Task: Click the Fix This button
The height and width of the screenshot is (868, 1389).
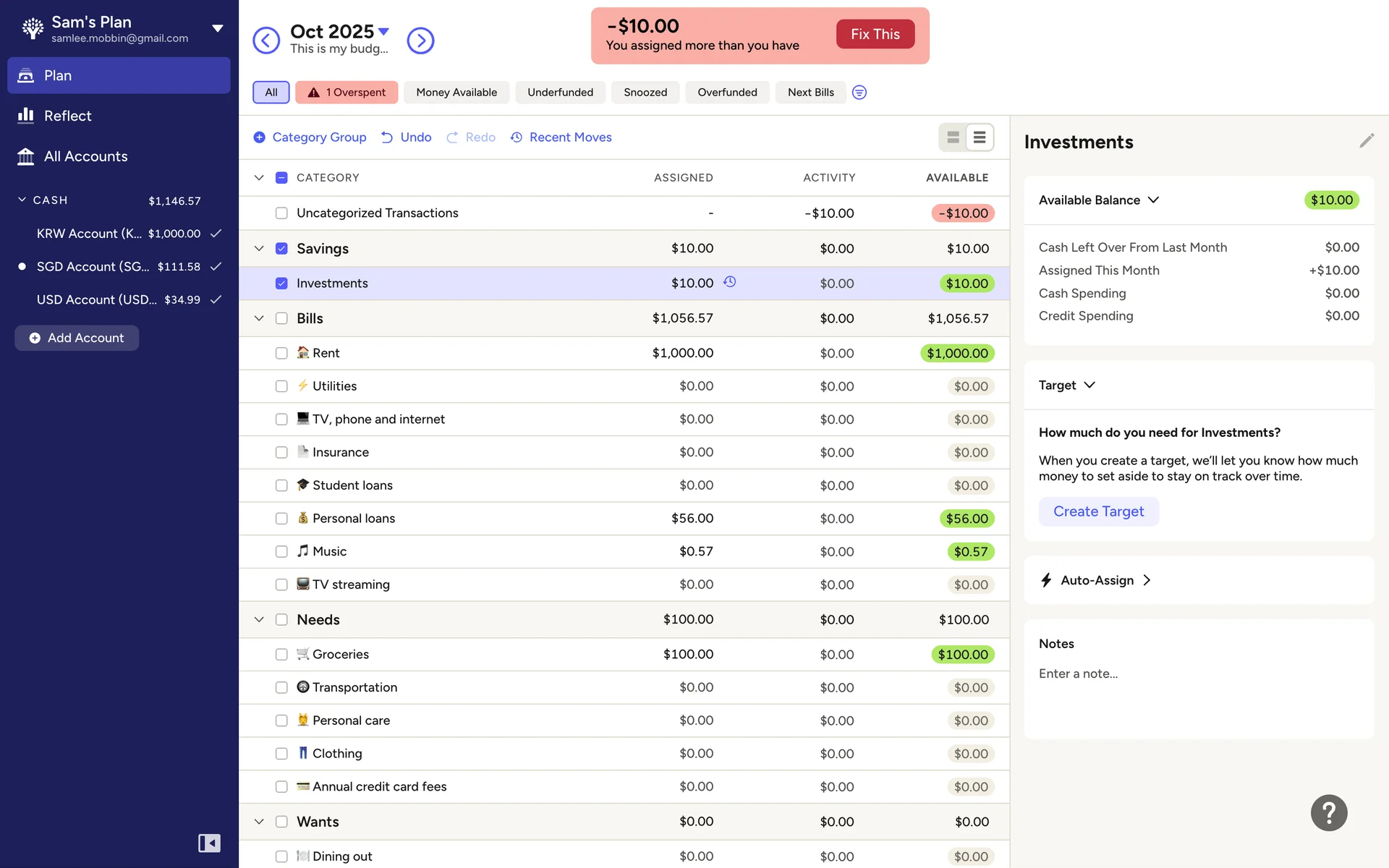Action: click(x=875, y=34)
